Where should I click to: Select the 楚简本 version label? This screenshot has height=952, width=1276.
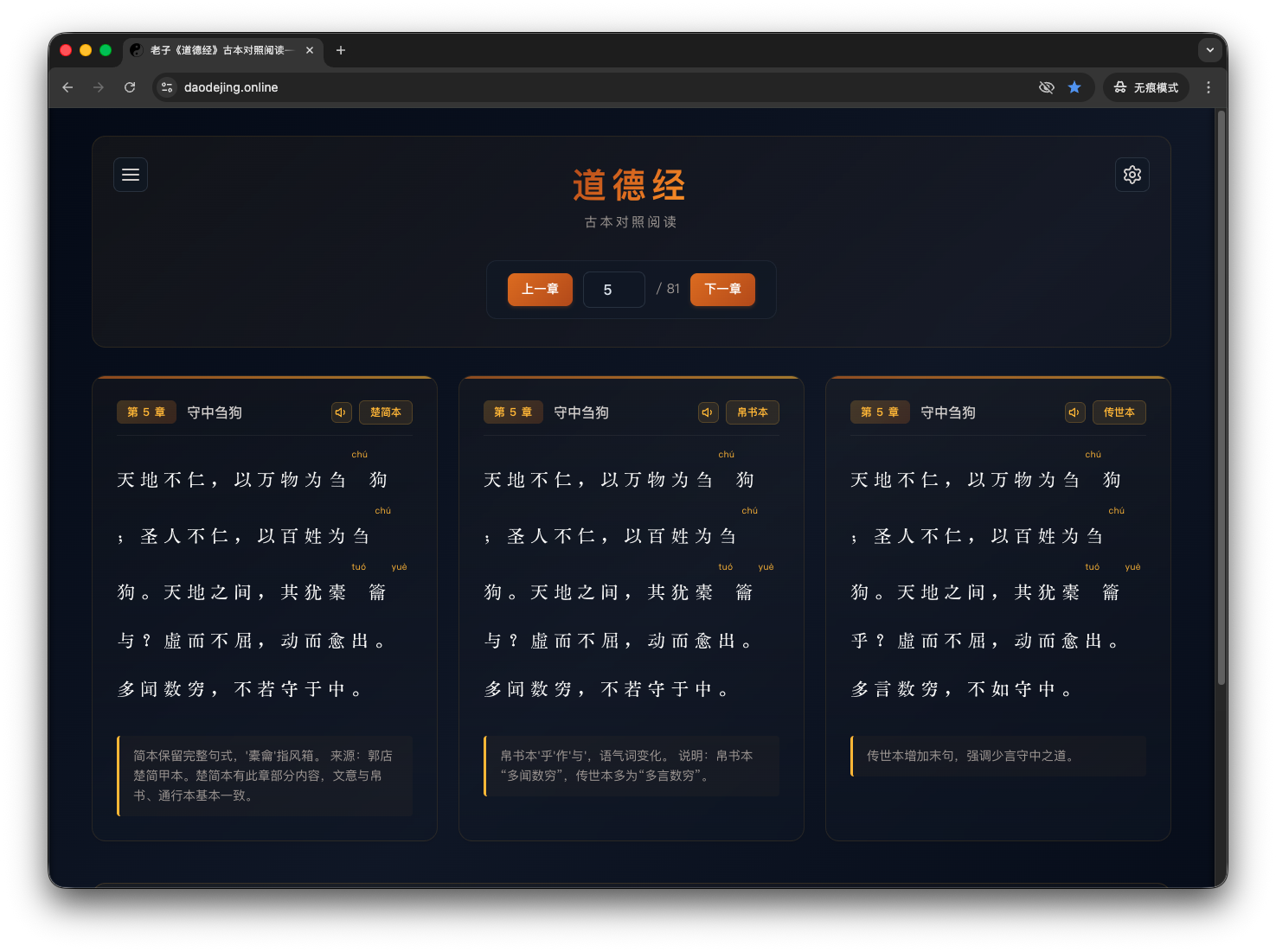[x=386, y=412]
